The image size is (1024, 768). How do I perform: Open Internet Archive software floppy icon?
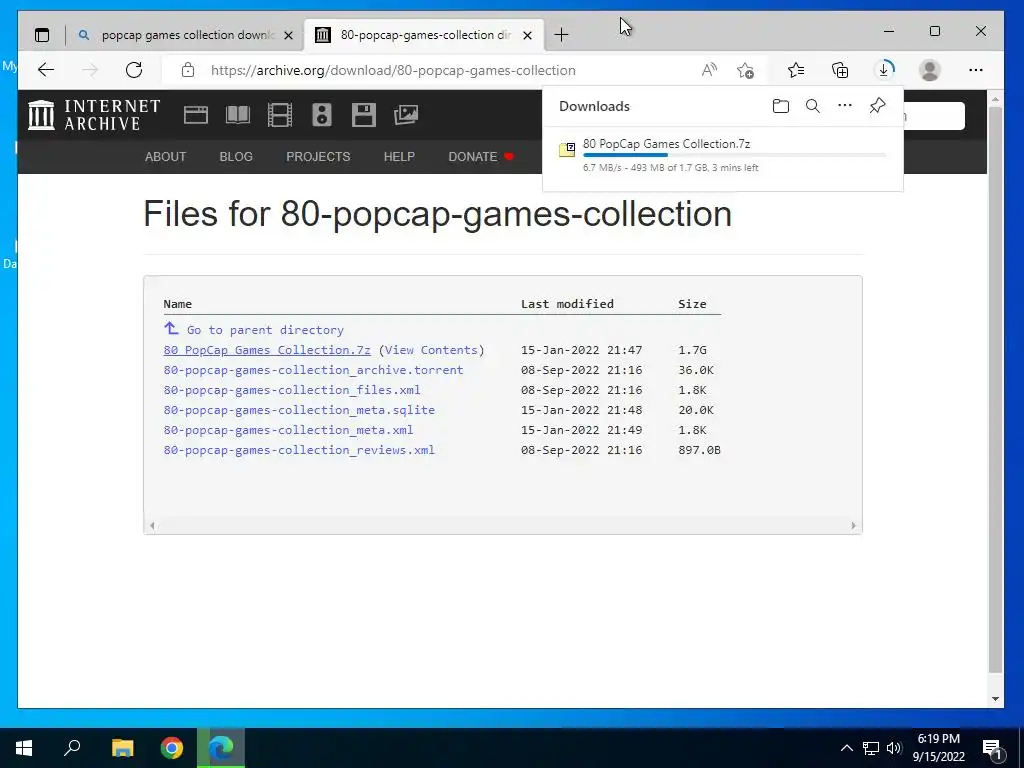click(x=364, y=115)
